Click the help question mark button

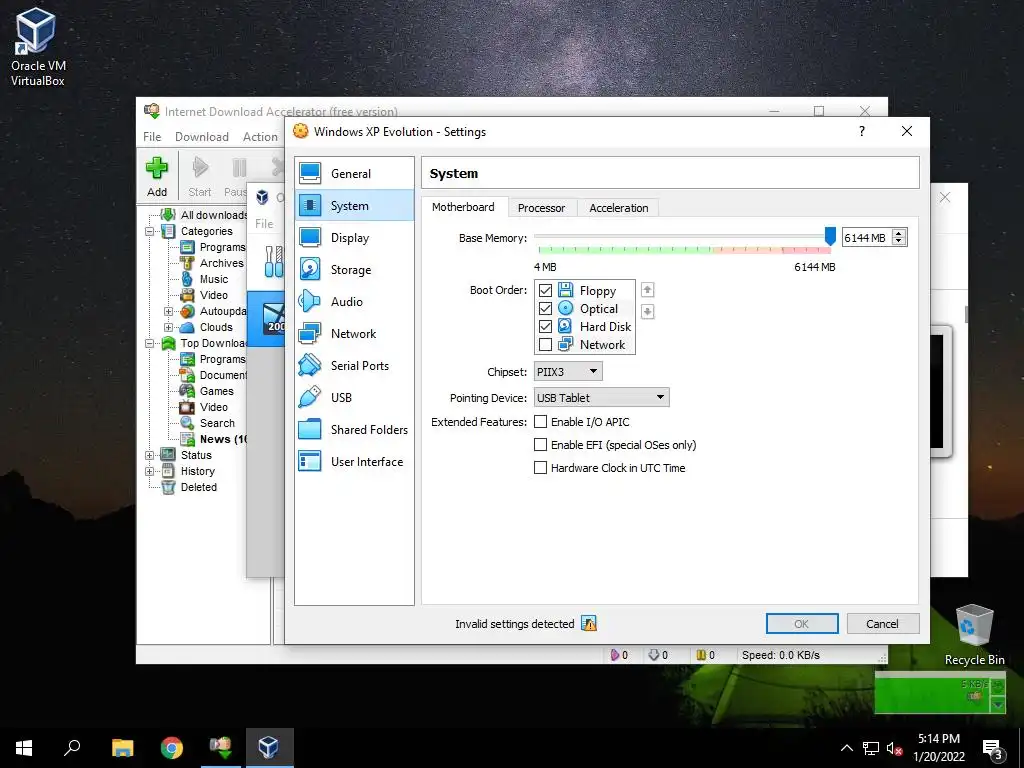pos(862,131)
